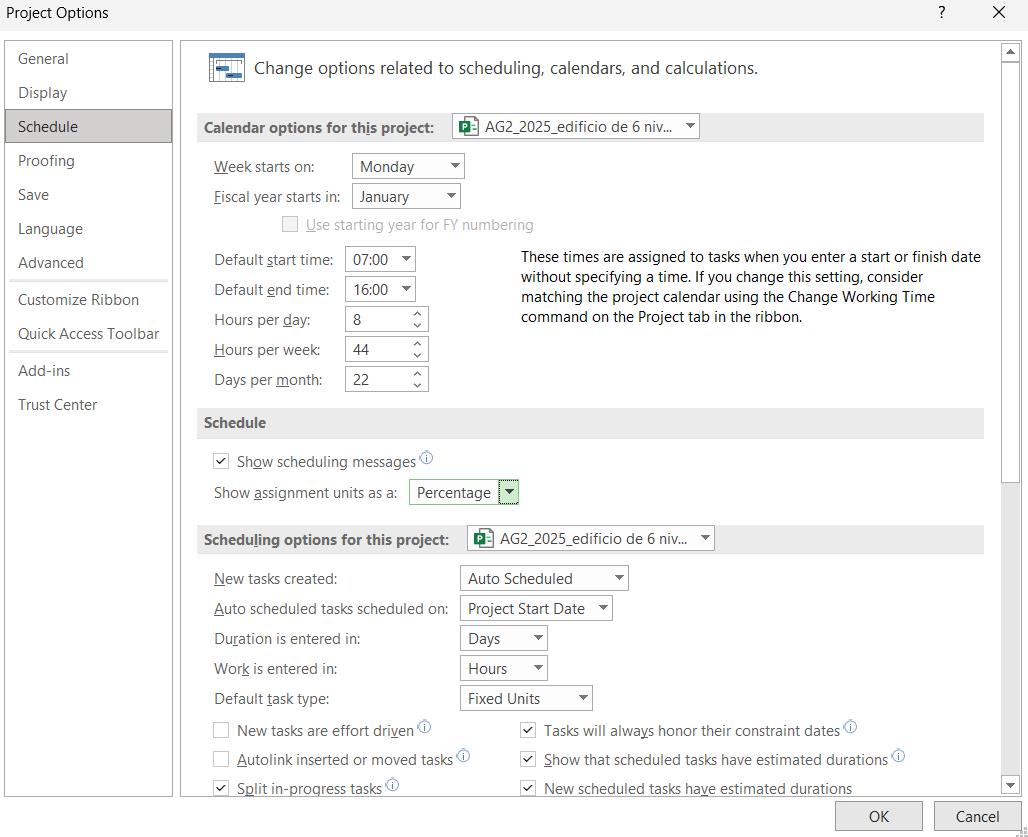Increase Hours per day using up spinner
This screenshot has width=1028, height=837.
pyautogui.click(x=418, y=314)
